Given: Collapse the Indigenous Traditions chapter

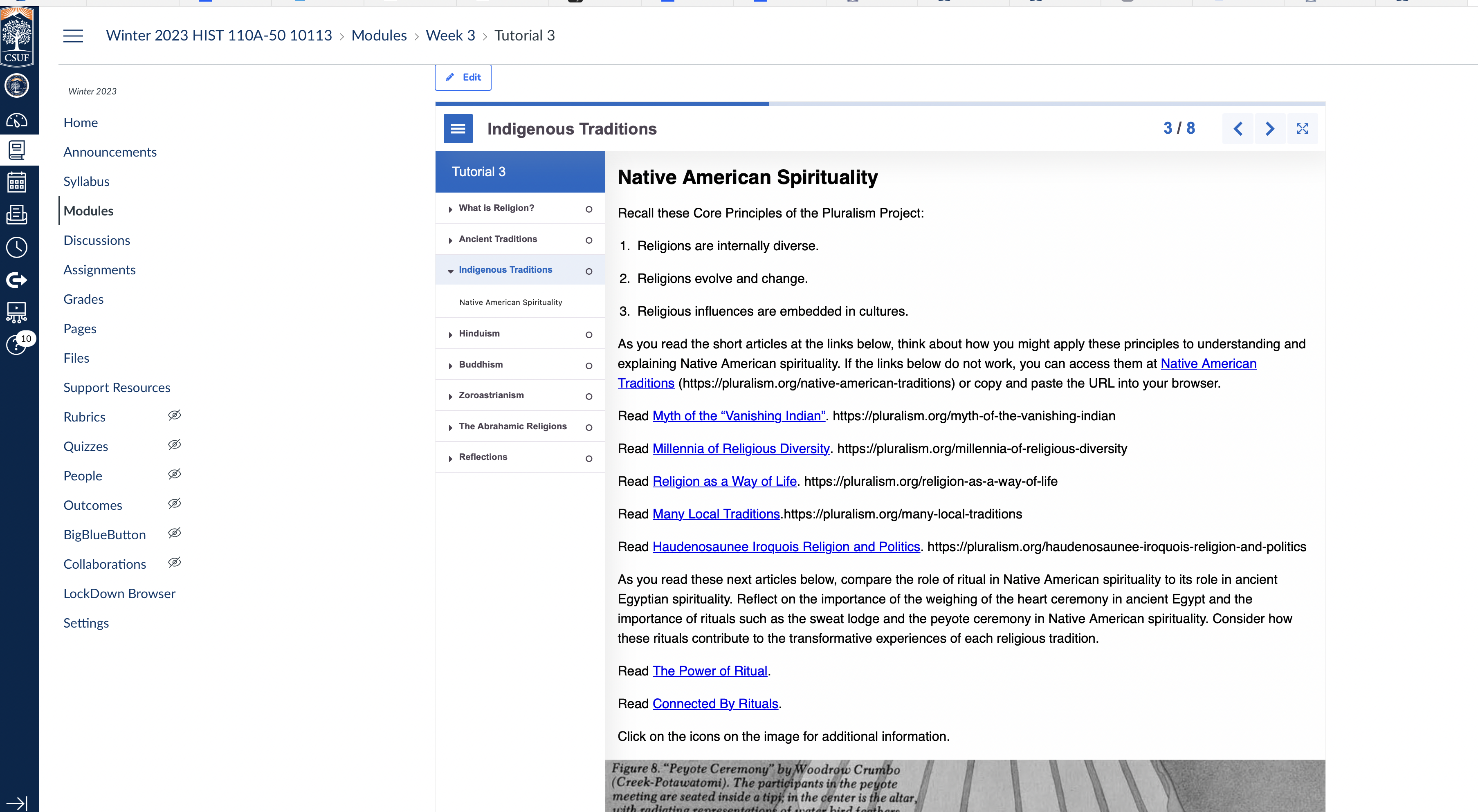Looking at the screenshot, I should point(505,269).
